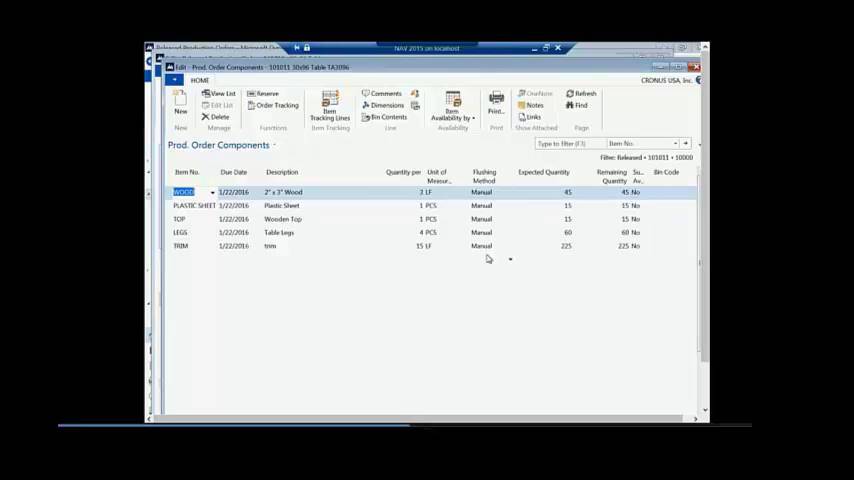Click the CRONUS USA, Inc. company name
This screenshot has height=480, width=854.
[666, 80]
